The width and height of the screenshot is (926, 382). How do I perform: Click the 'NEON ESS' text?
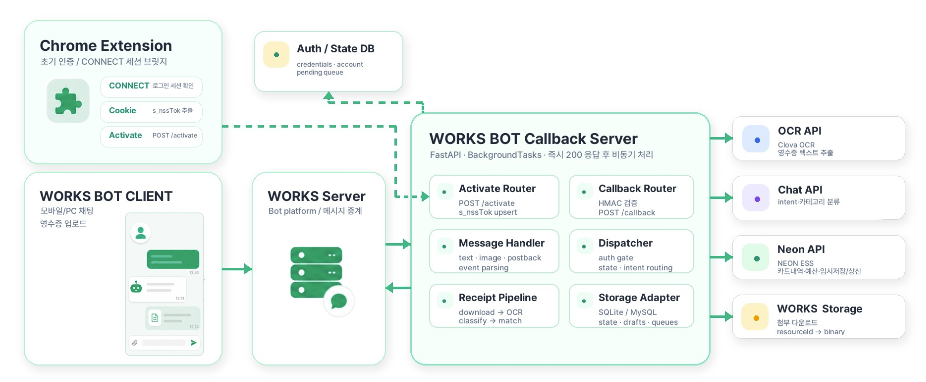pyautogui.click(x=795, y=263)
